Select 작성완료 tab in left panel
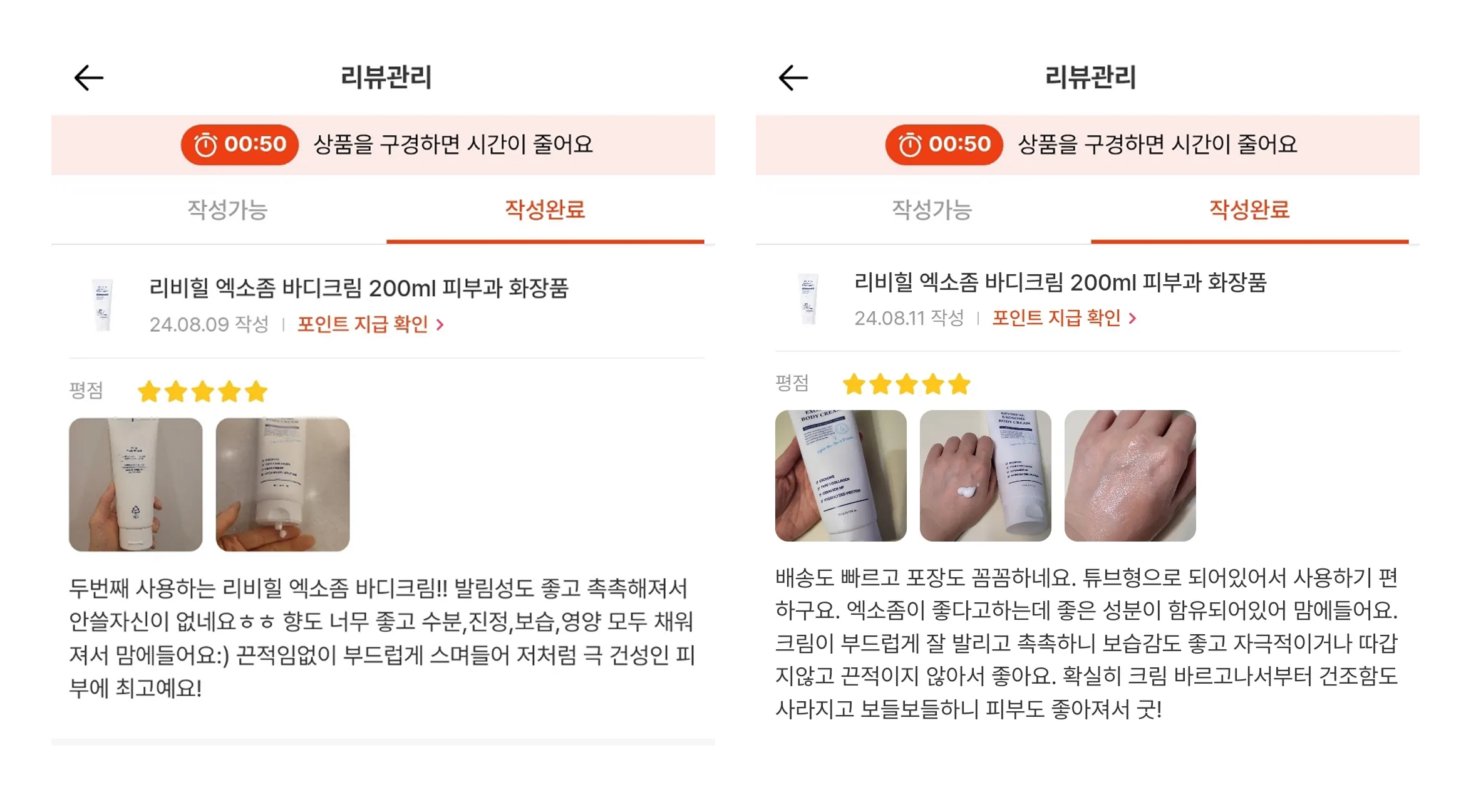The width and height of the screenshot is (1471, 812). tap(545, 210)
